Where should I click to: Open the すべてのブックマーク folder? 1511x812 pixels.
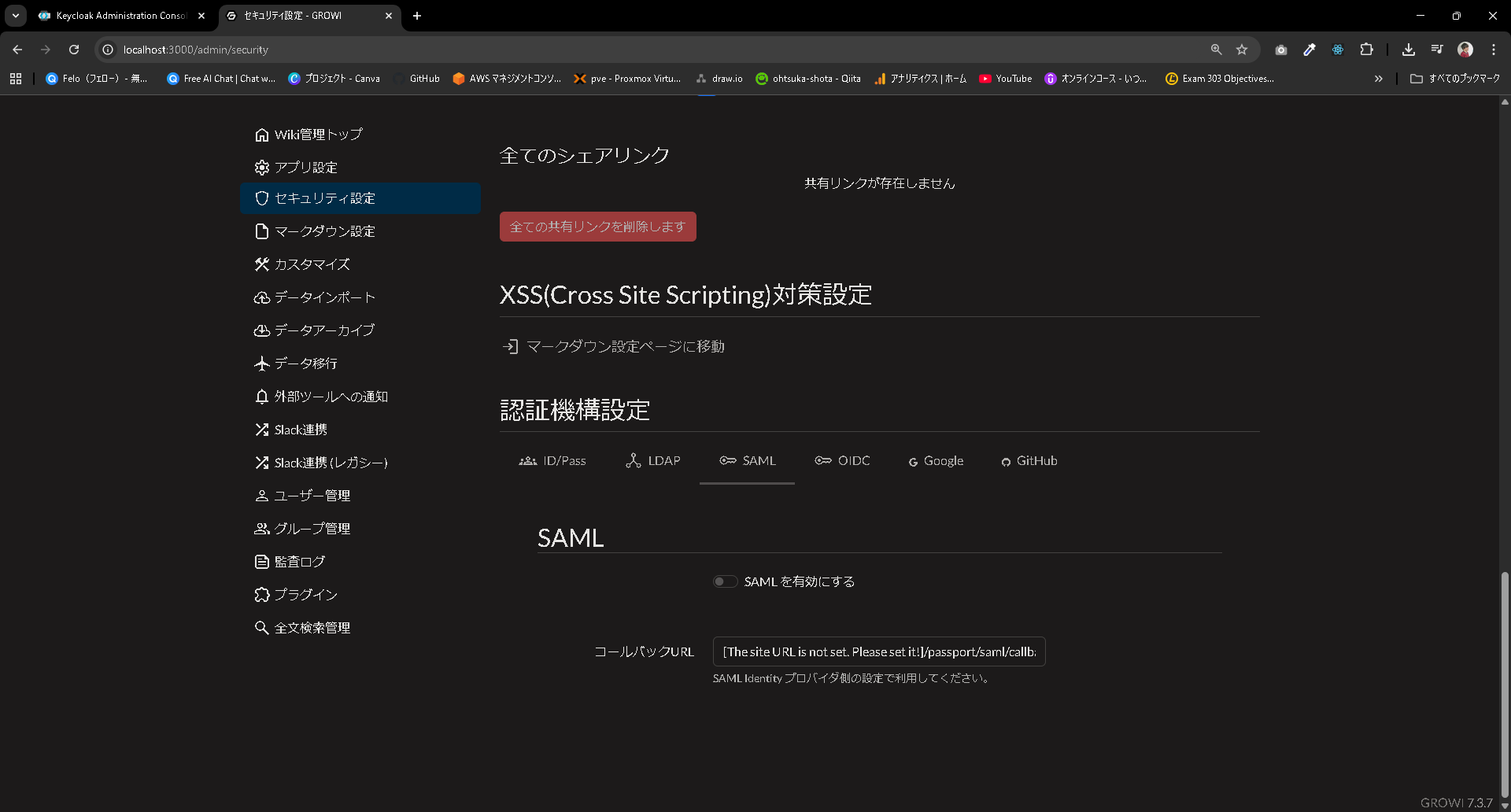point(1455,79)
